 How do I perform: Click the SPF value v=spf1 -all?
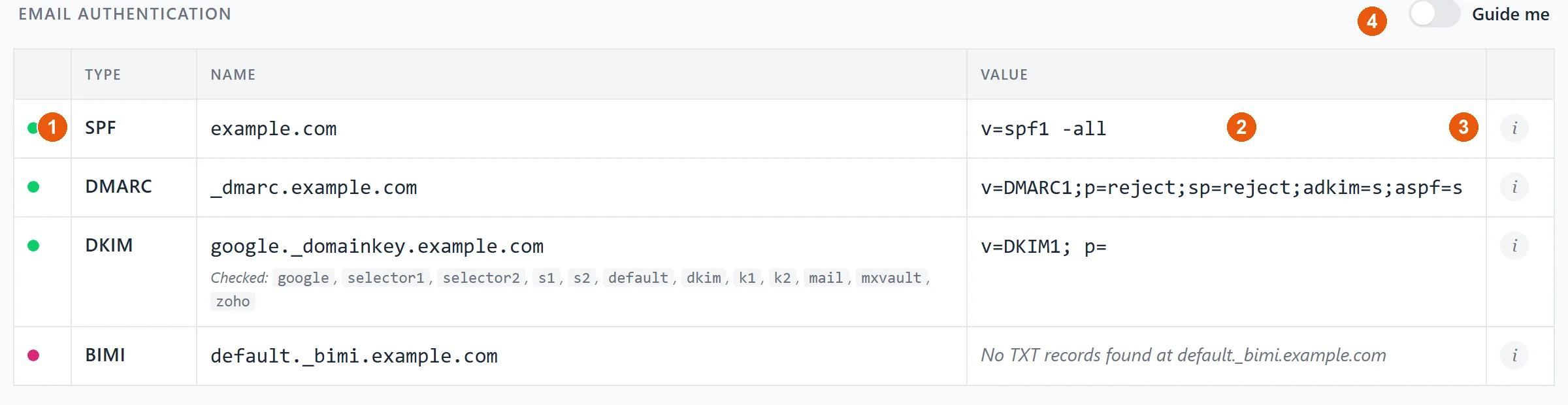[x=1043, y=129]
